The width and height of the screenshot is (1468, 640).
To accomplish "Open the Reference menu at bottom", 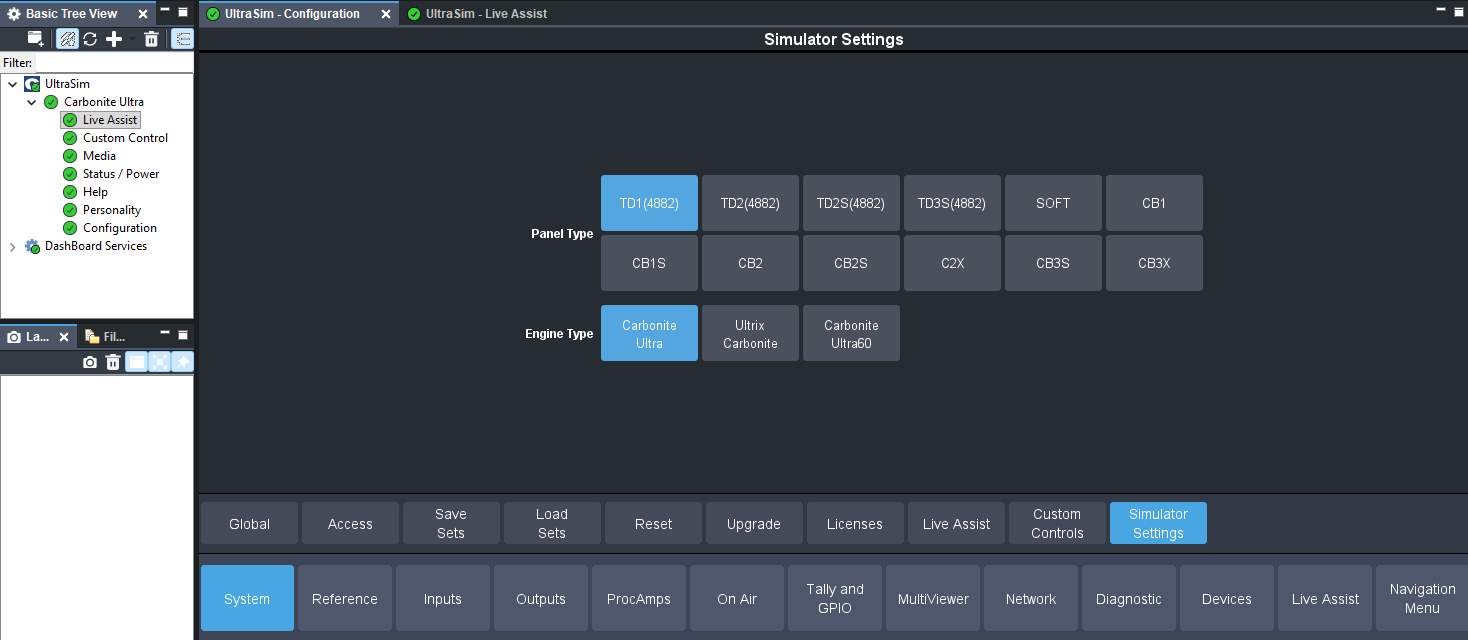I will (345, 598).
